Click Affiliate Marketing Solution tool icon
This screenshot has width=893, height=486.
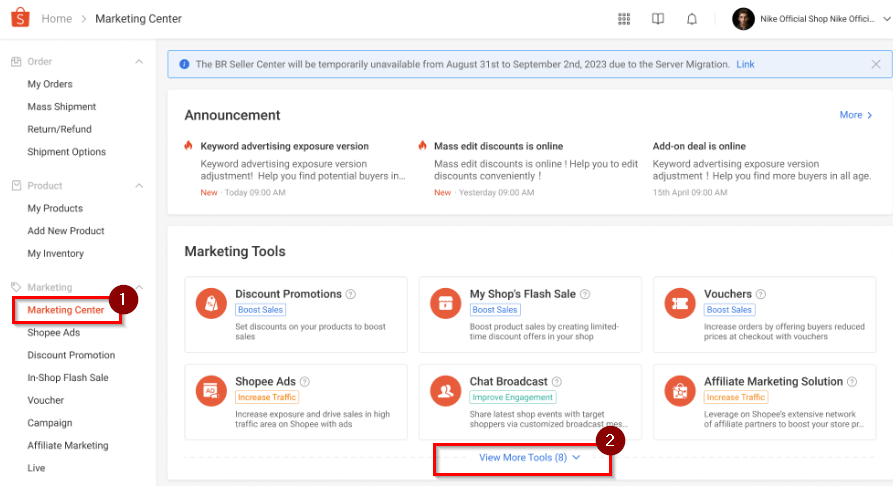(x=680, y=391)
